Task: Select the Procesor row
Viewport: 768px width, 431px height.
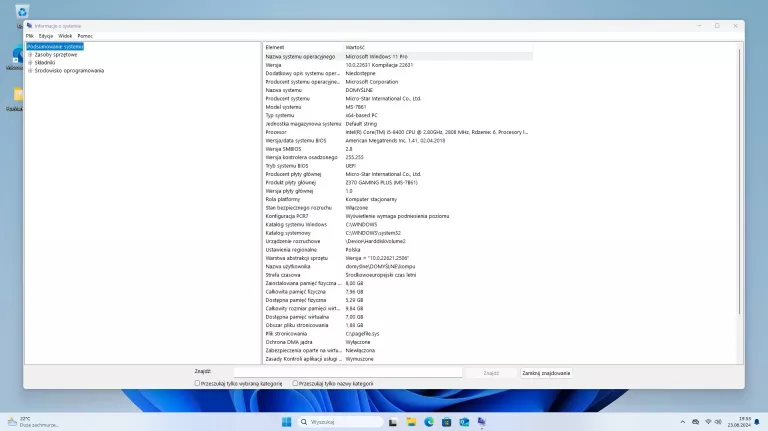Action: [398, 132]
